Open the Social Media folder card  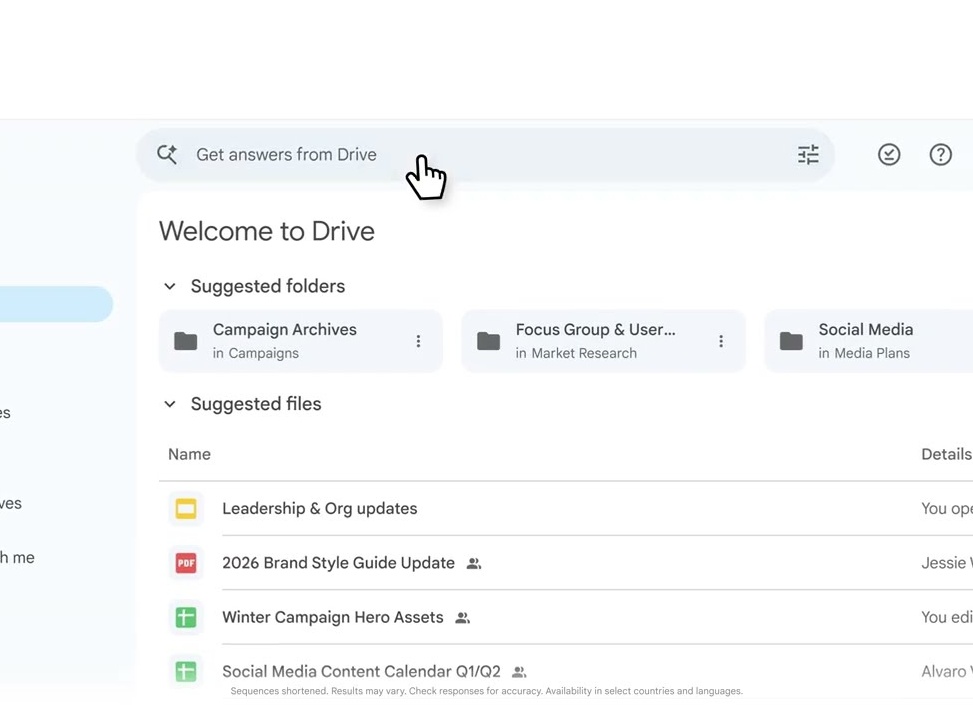click(869, 341)
